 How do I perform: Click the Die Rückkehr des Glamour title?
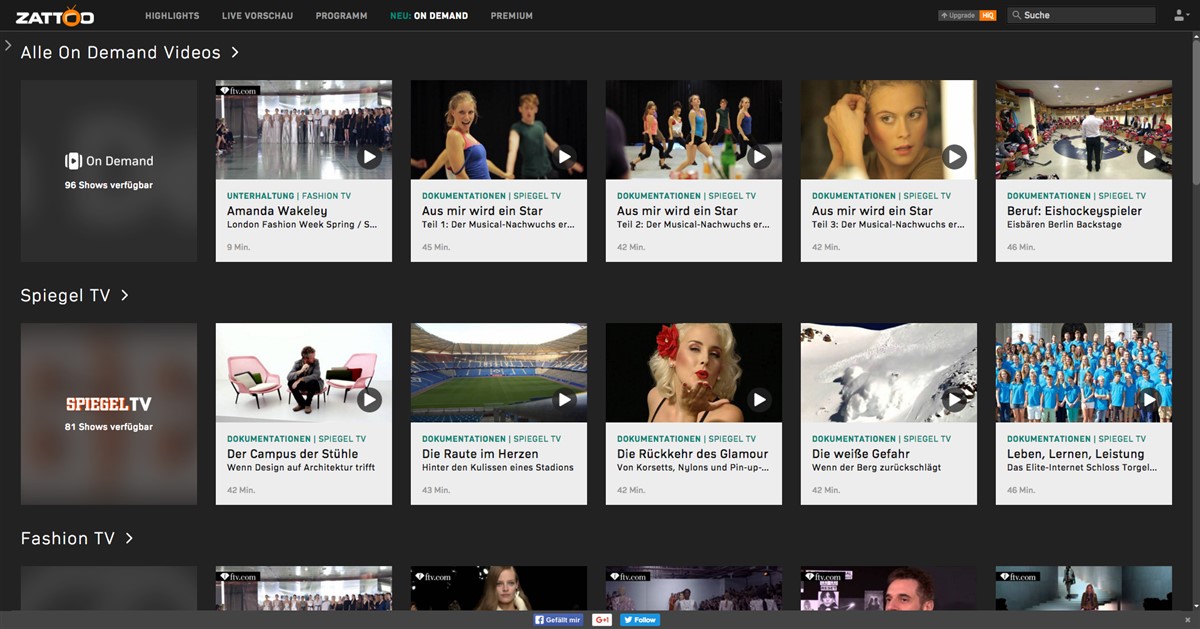tap(692, 454)
